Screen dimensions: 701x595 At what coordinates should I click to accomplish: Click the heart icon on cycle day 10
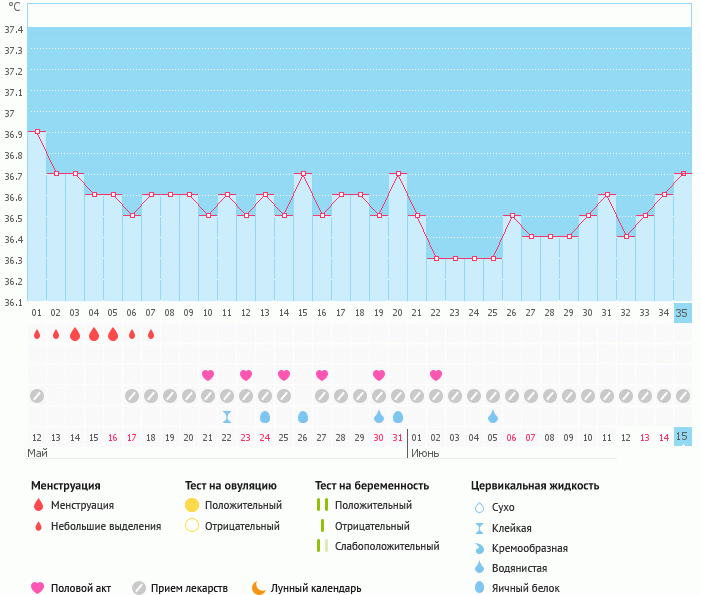(208, 375)
